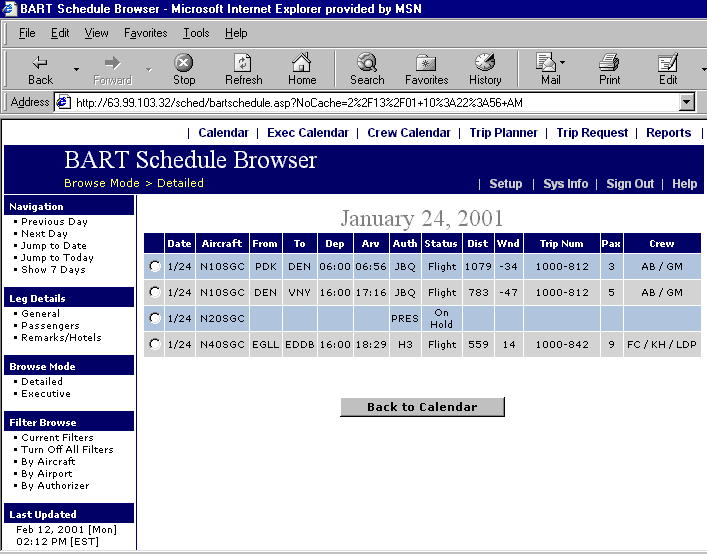
Task: Show browsing History icon
Action: 485,63
